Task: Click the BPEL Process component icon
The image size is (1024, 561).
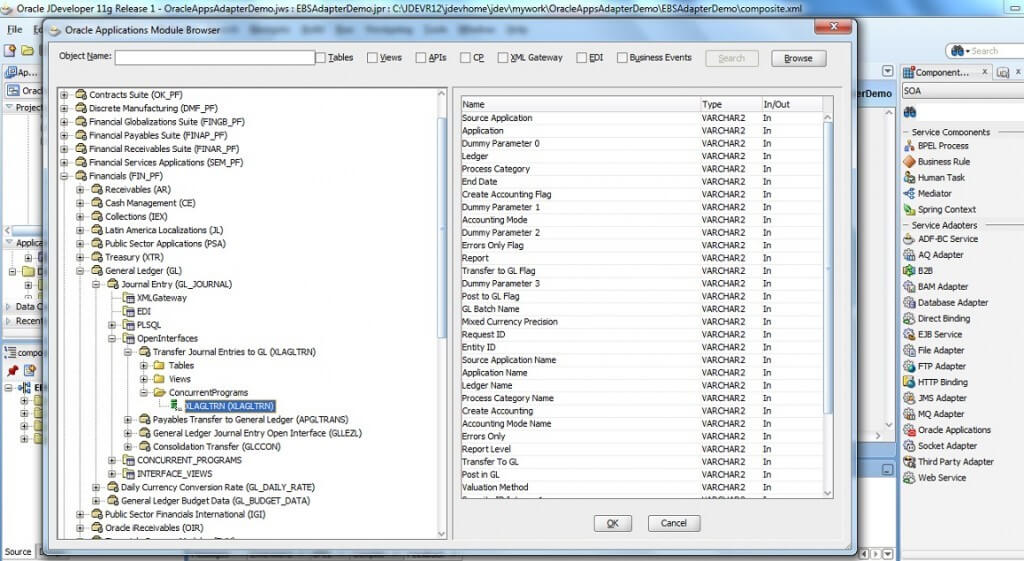Action: (909, 146)
